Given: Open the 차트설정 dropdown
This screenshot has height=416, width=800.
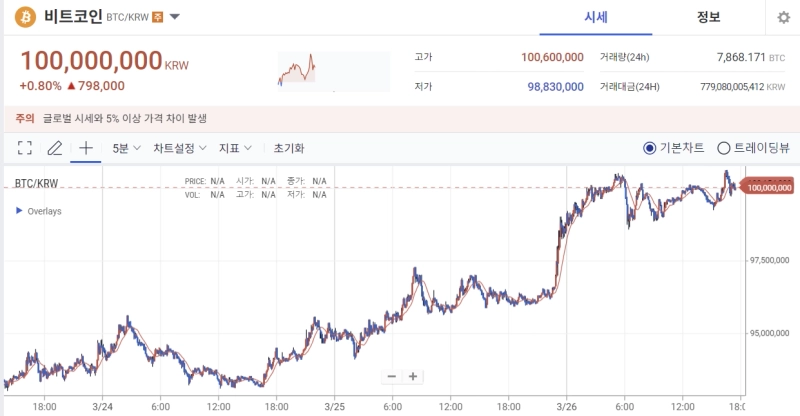Looking at the screenshot, I should [180, 148].
